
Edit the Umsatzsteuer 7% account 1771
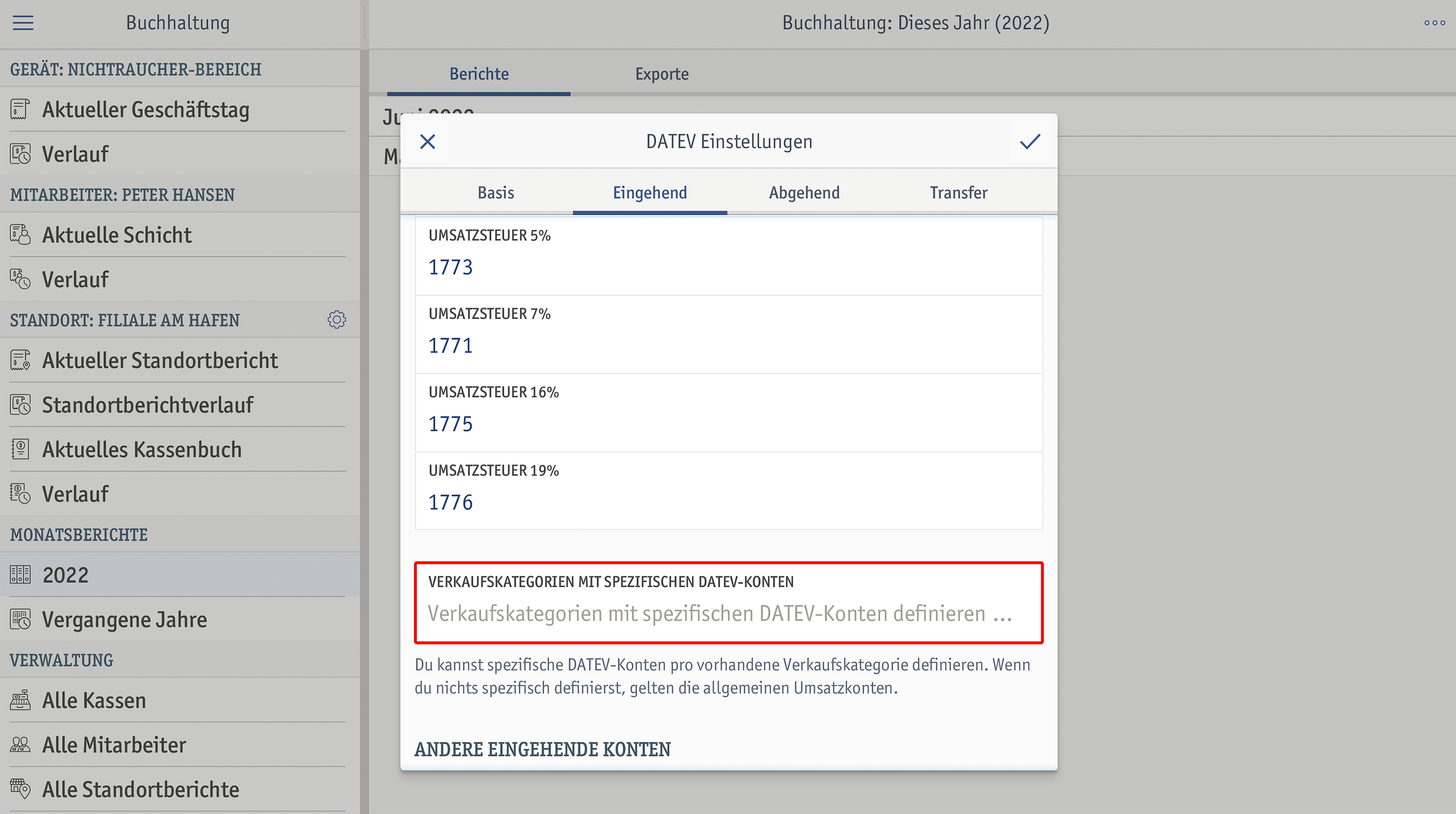(x=729, y=334)
